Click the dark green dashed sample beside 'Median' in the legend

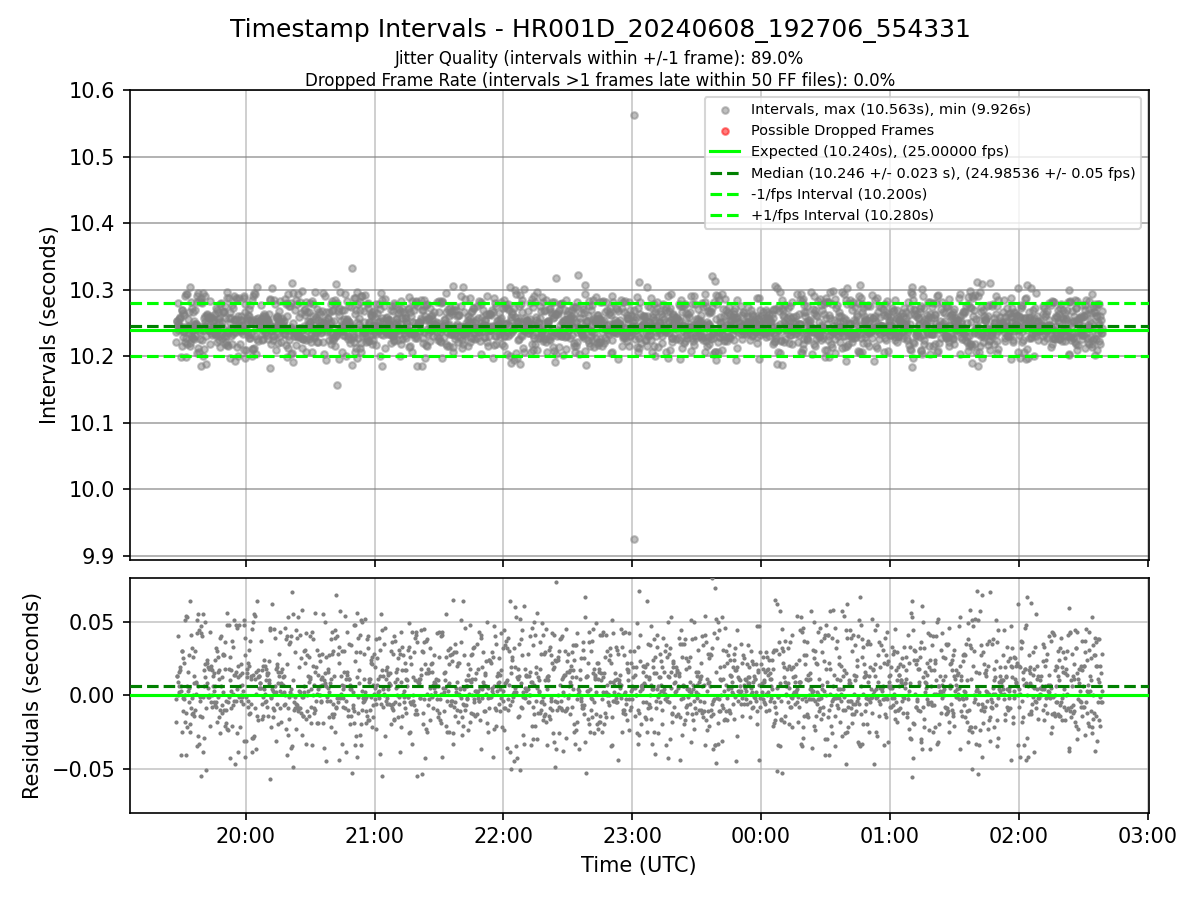726,172
